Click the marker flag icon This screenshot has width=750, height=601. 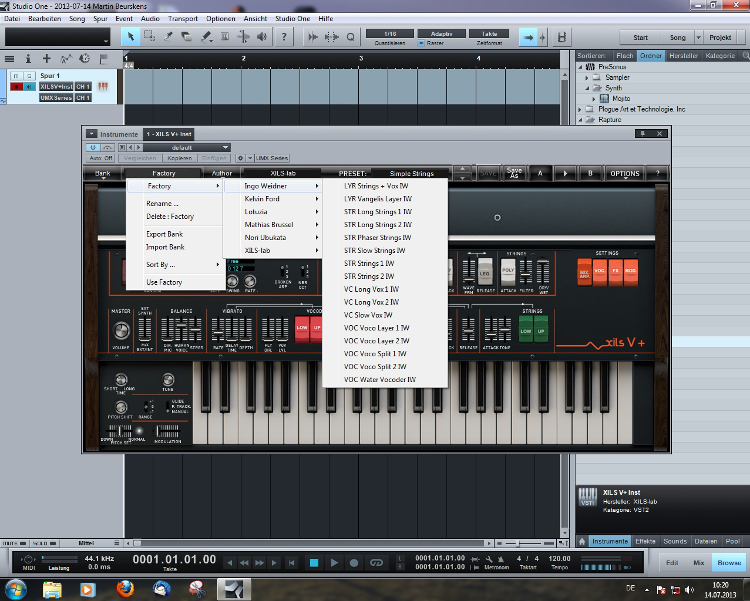[103, 59]
